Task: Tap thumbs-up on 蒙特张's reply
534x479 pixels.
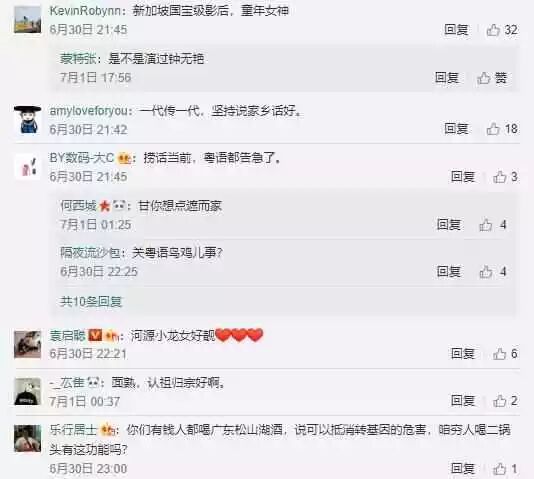Action: tap(483, 78)
